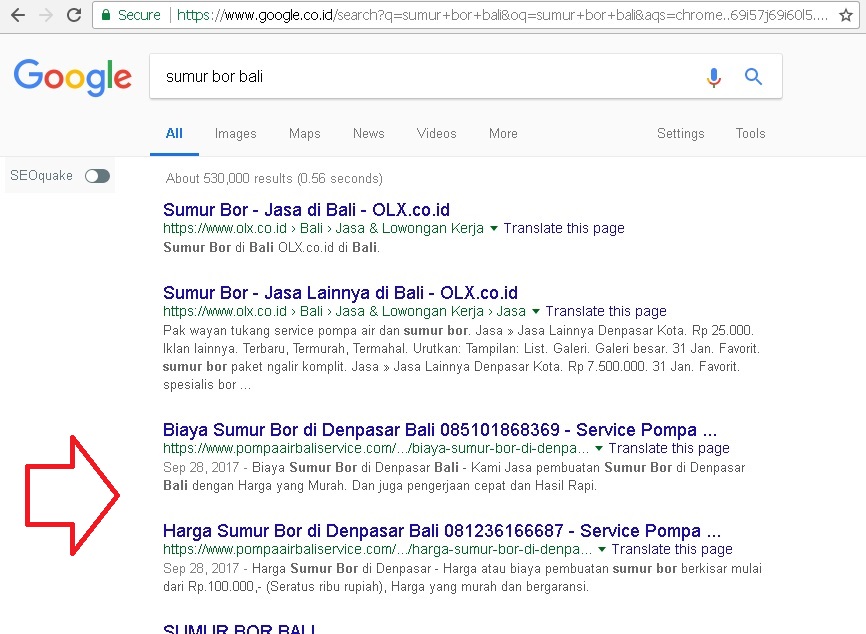Open search Settings
The image size is (866, 634).
pos(680,134)
